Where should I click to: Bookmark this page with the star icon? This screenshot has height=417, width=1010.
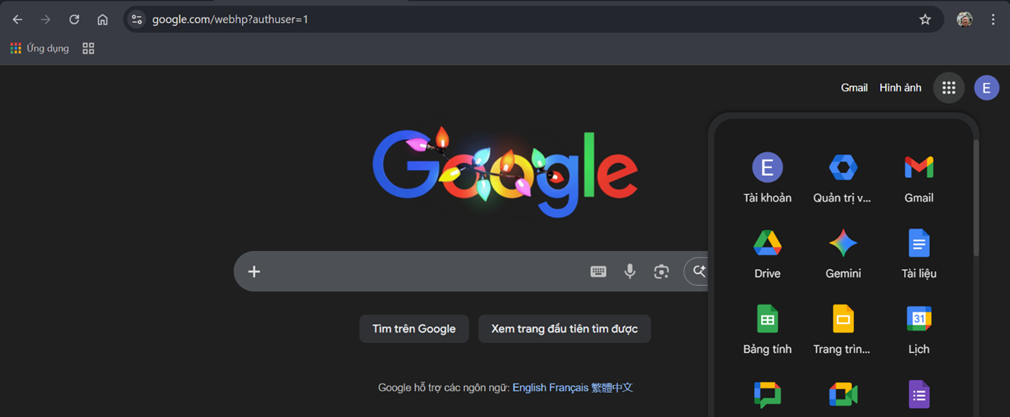coord(925,19)
